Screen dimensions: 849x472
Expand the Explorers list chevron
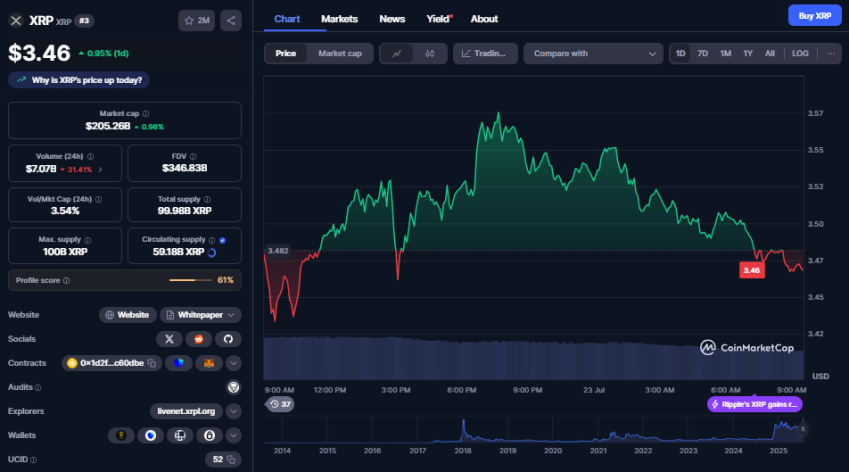click(233, 411)
